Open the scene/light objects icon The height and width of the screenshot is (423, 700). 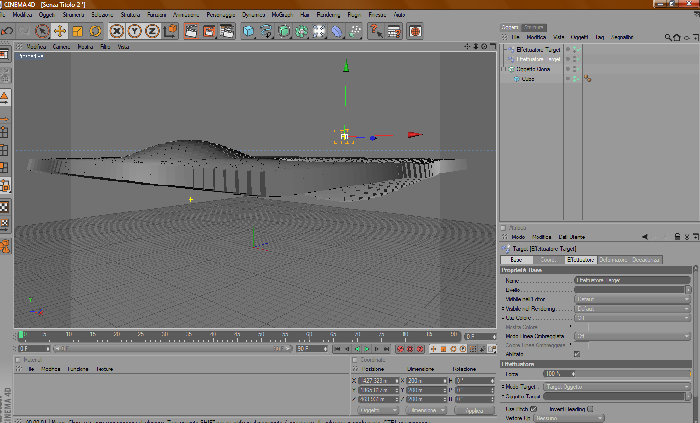point(319,31)
